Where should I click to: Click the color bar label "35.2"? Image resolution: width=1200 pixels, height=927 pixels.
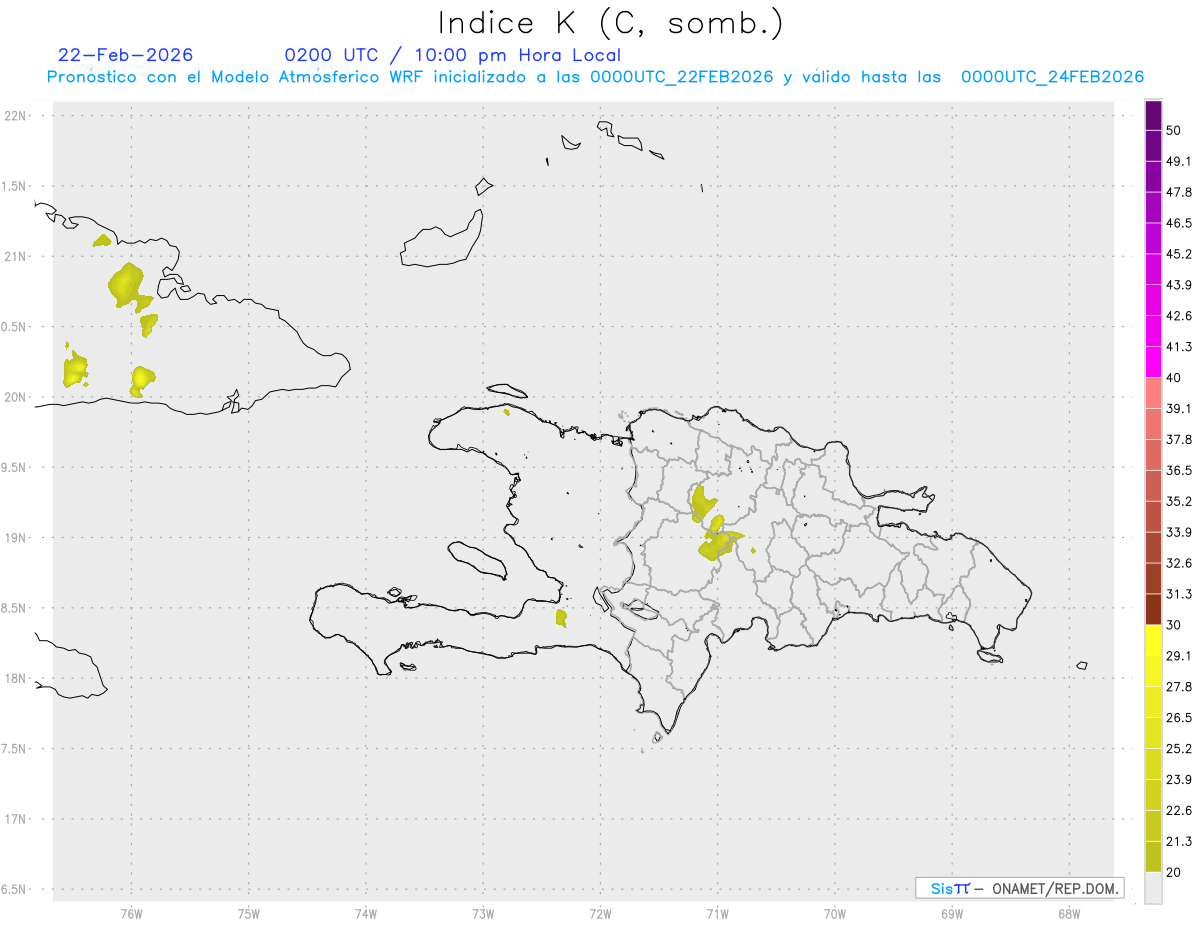pyautogui.click(x=1180, y=502)
